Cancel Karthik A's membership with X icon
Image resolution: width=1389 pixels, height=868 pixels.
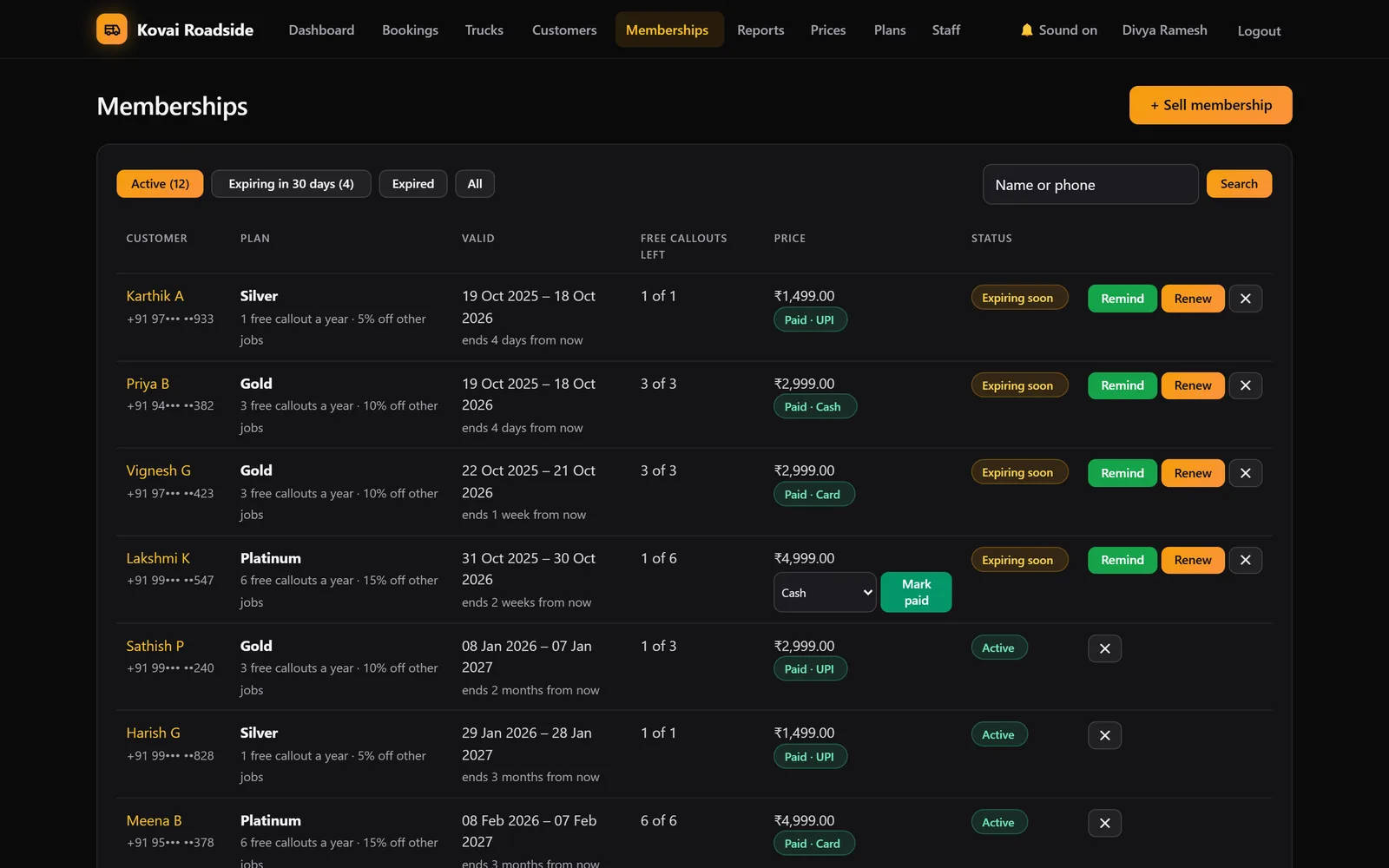click(x=1246, y=299)
